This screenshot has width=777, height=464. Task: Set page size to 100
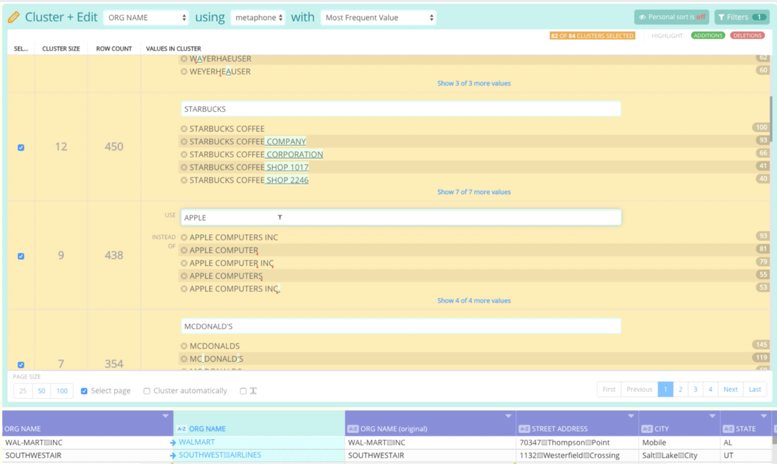[x=62, y=391]
